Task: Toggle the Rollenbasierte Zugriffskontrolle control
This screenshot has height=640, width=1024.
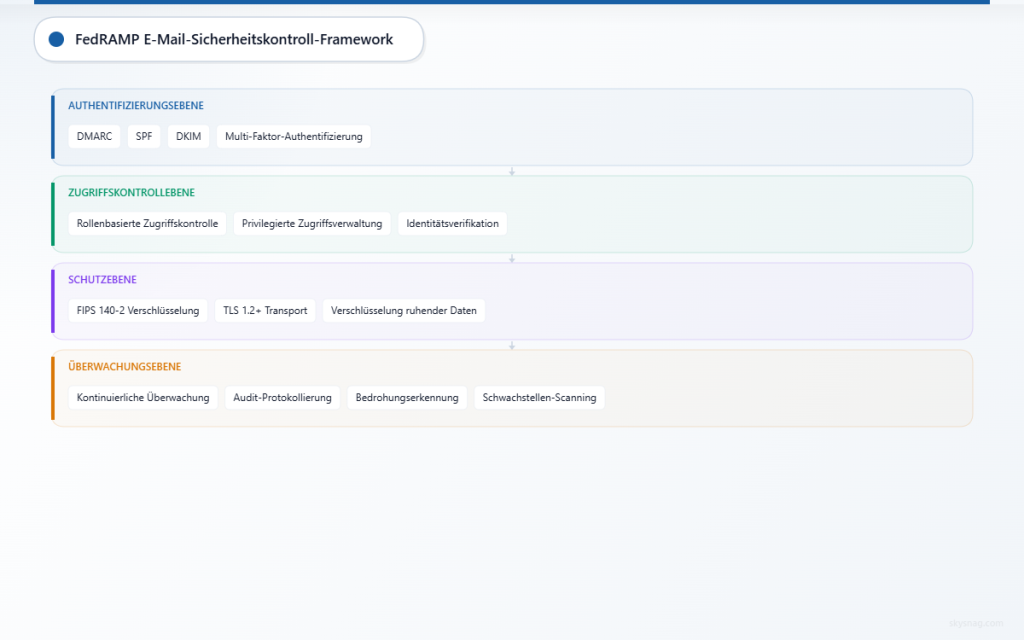Action: [148, 223]
